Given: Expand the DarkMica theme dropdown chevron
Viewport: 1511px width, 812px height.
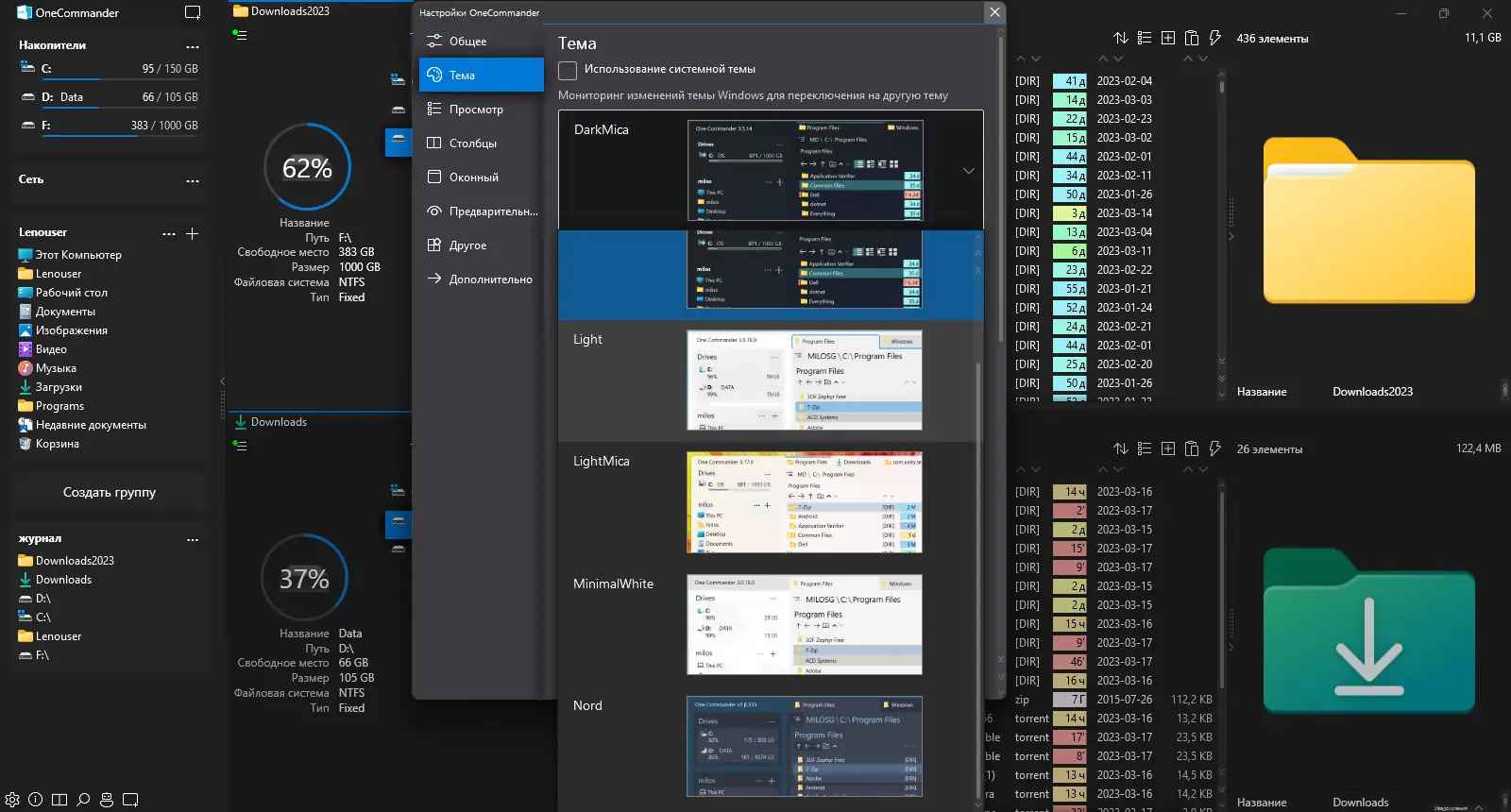Looking at the screenshot, I should coord(968,171).
